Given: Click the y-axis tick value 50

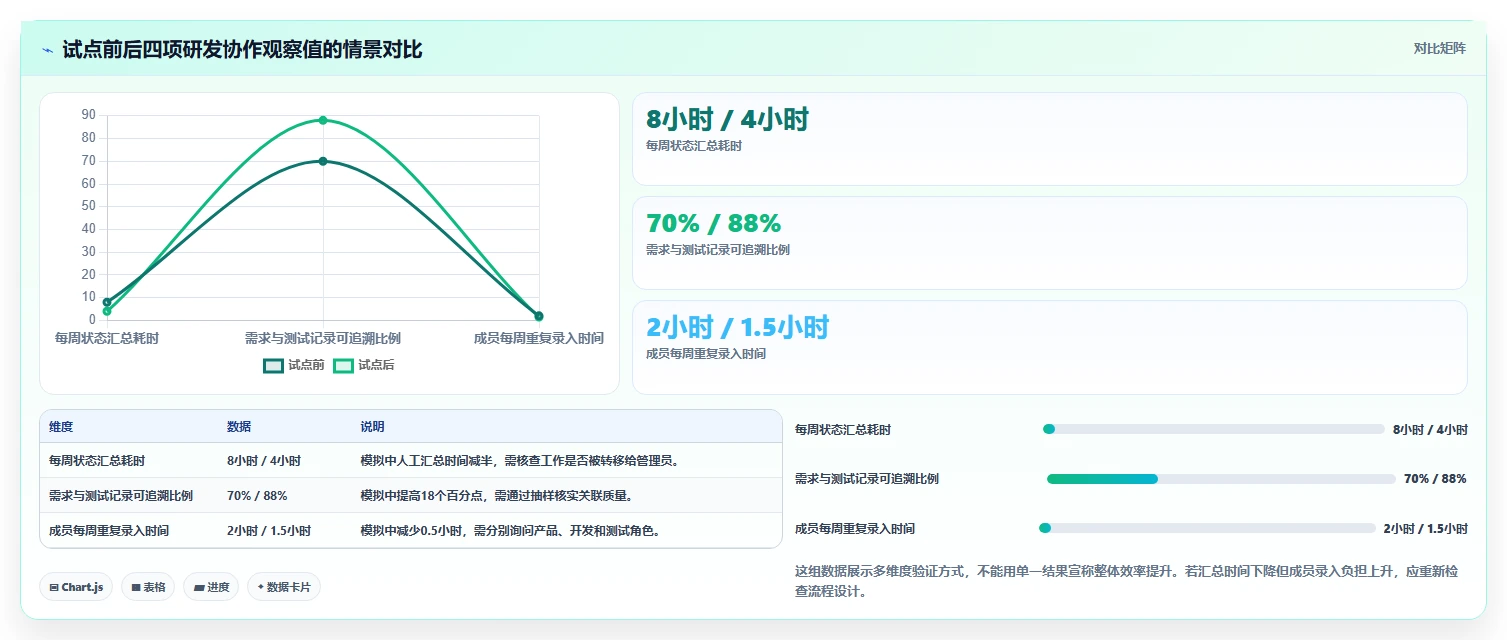Looking at the screenshot, I should [89, 206].
